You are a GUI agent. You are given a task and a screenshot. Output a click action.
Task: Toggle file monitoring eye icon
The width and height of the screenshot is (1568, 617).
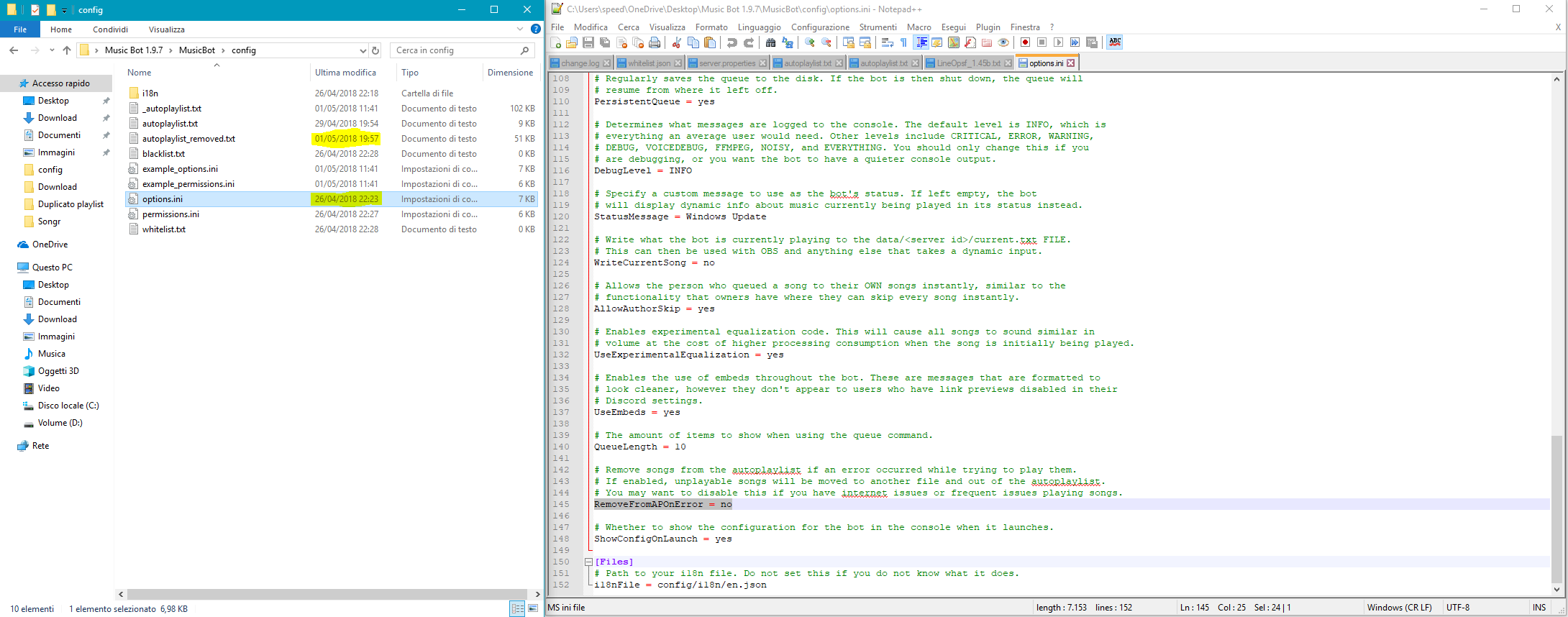[x=1003, y=42]
